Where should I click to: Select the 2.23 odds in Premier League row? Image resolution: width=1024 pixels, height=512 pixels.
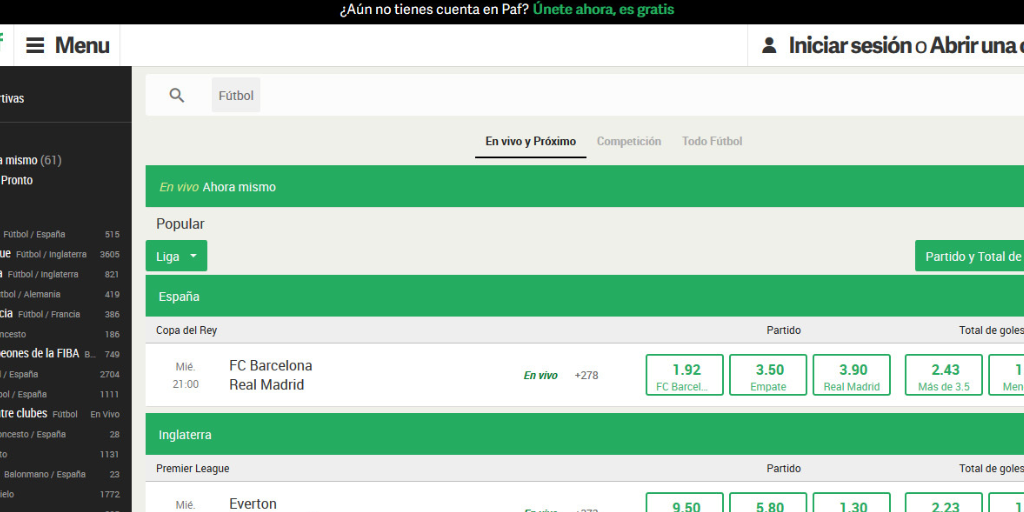point(944,503)
